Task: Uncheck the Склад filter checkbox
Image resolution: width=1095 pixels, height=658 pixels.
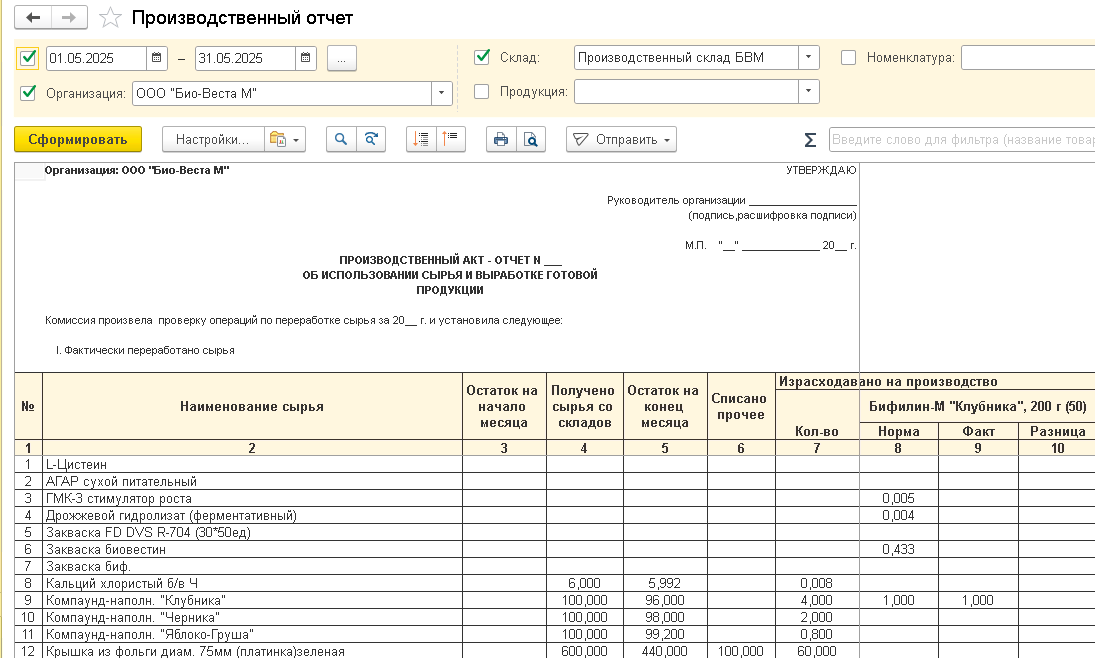Action: pyautogui.click(x=482, y=57)
